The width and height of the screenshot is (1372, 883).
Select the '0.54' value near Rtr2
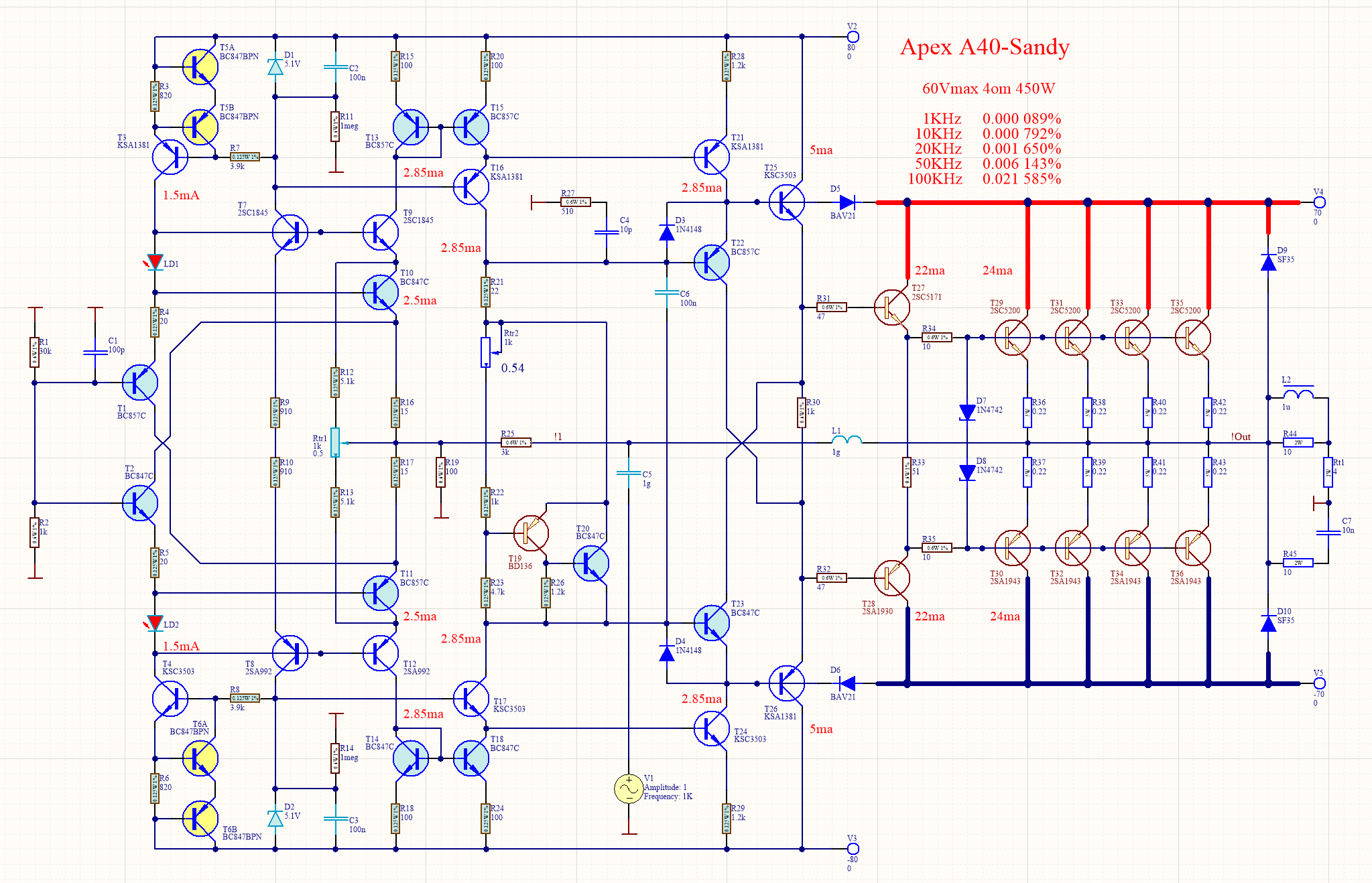point(513,368)
